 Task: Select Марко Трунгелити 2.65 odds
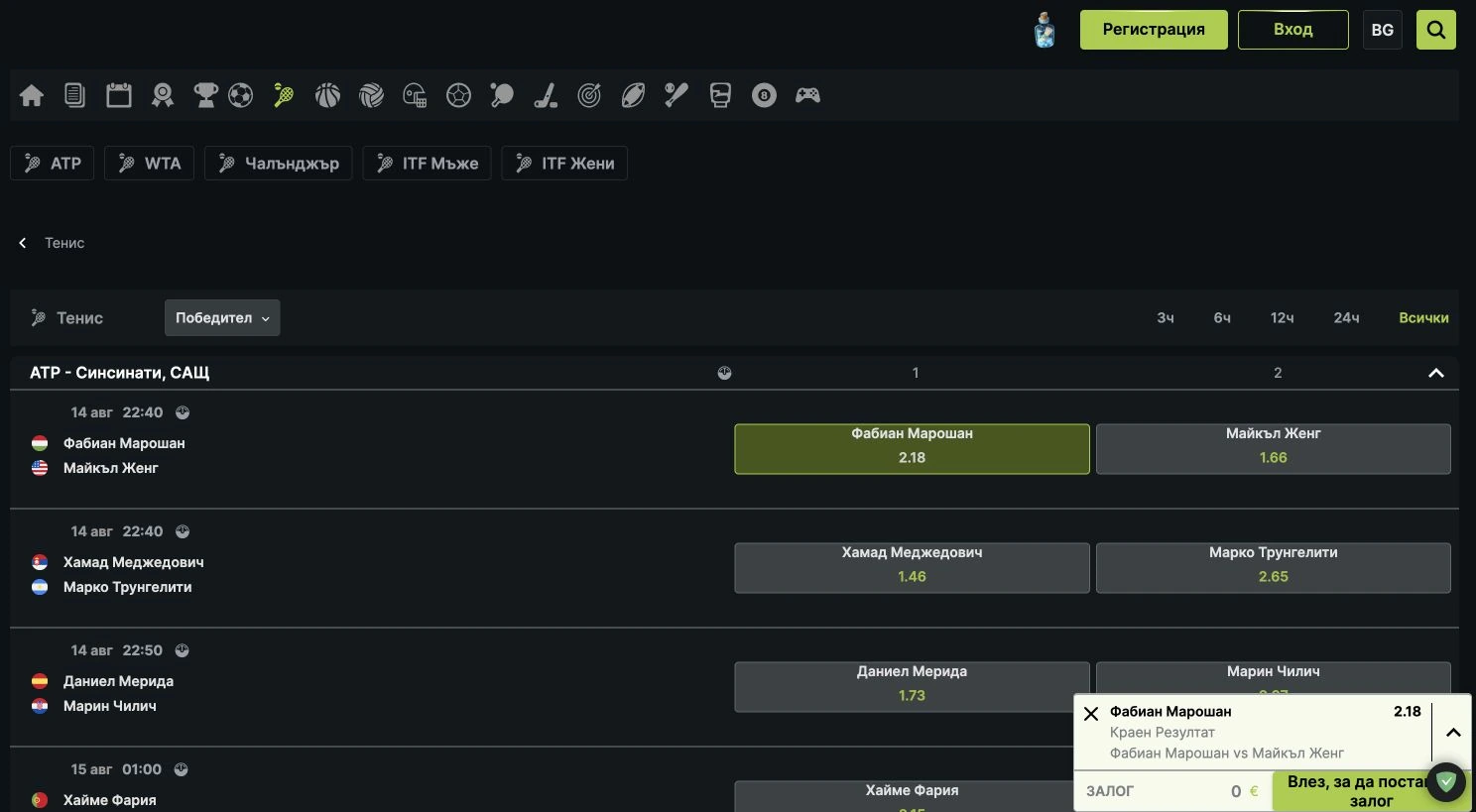coord(1273,568)
